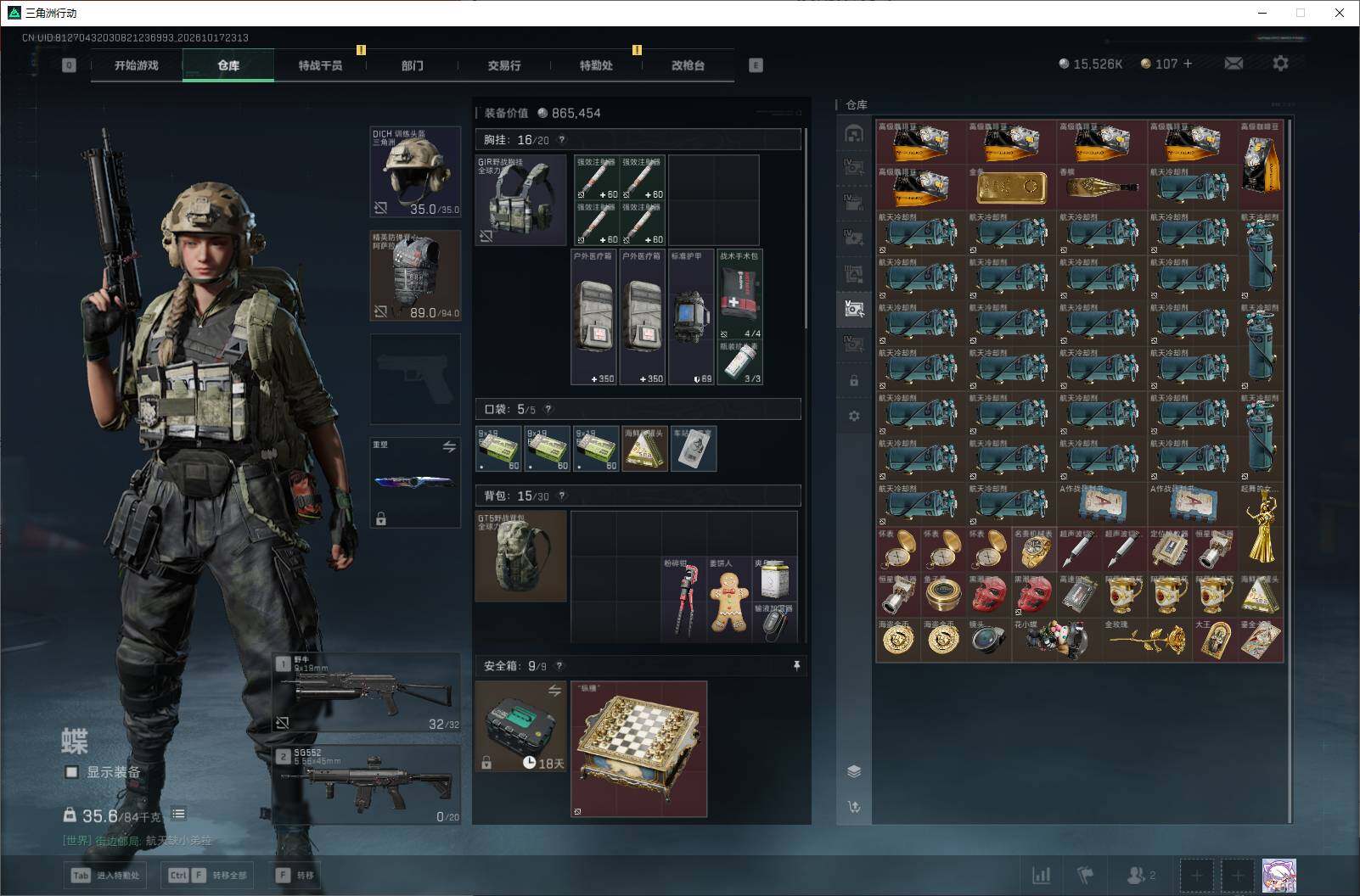Click the gear icon in warehouse sidebar
The image size is (1360, 896).
pyautogui.click(x=854, y=416)
